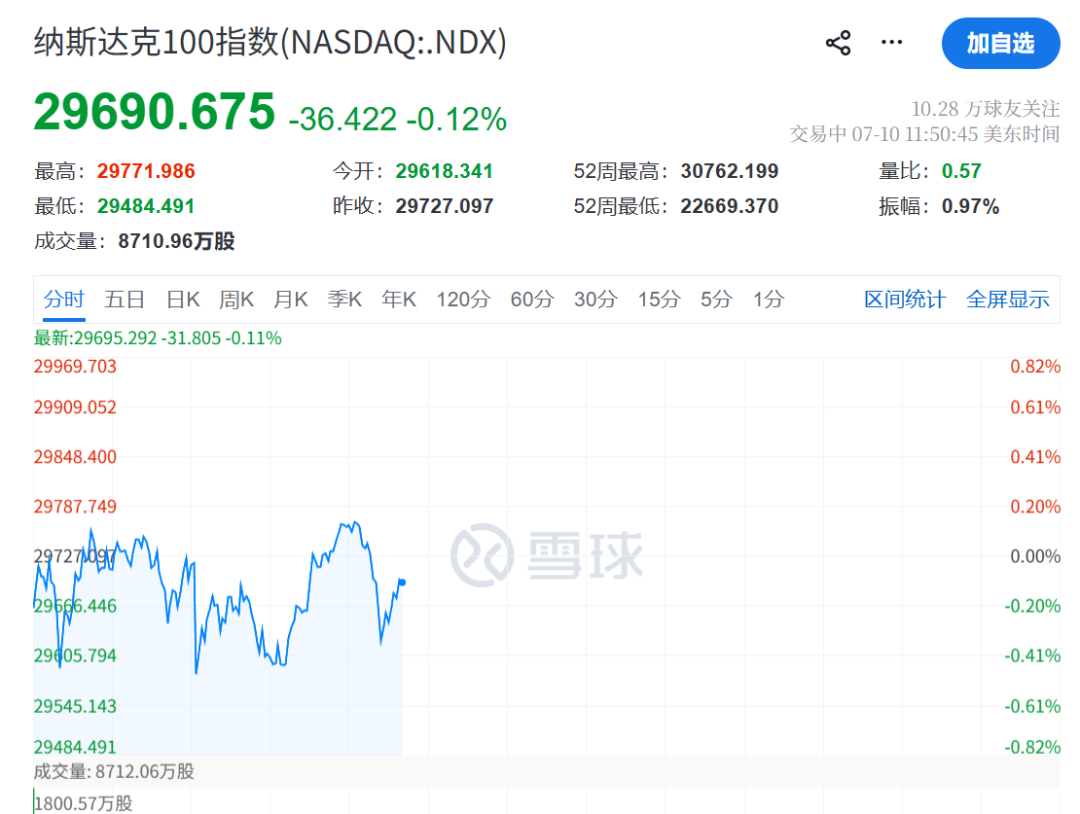
Task: Click the 成交量 value 8710.96万股
Action: (x=176, y=241)
